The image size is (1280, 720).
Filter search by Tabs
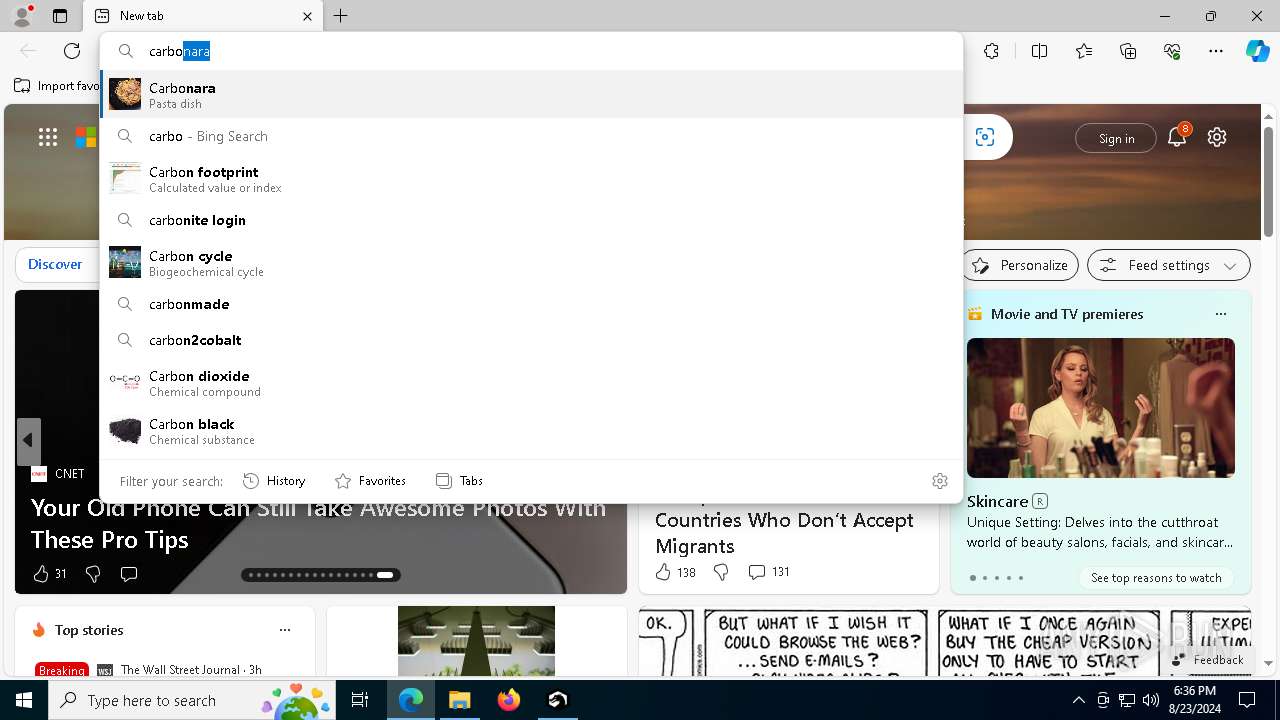(x=459, y=481)
